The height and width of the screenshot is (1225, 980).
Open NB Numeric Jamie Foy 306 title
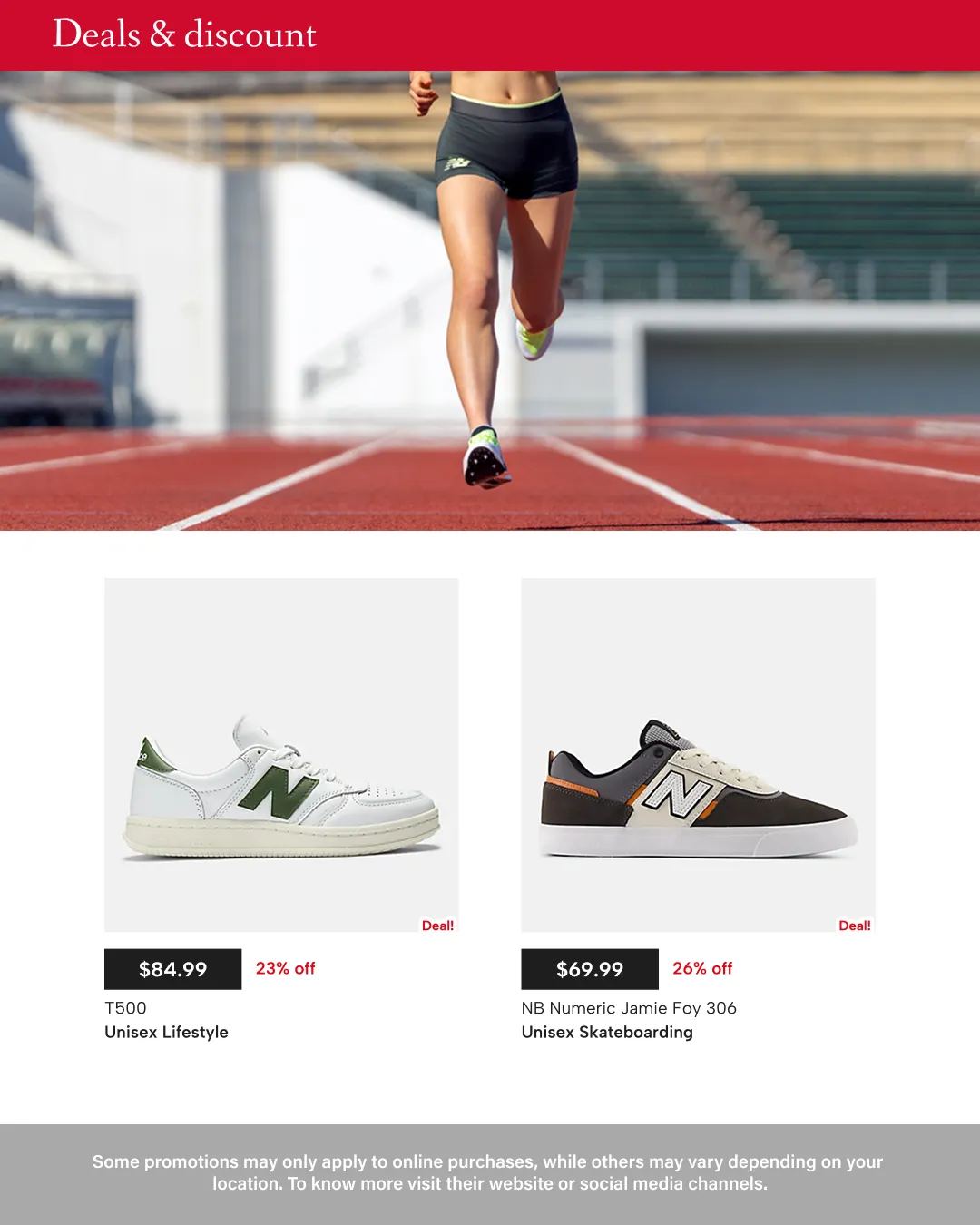tap(629, 1008)
